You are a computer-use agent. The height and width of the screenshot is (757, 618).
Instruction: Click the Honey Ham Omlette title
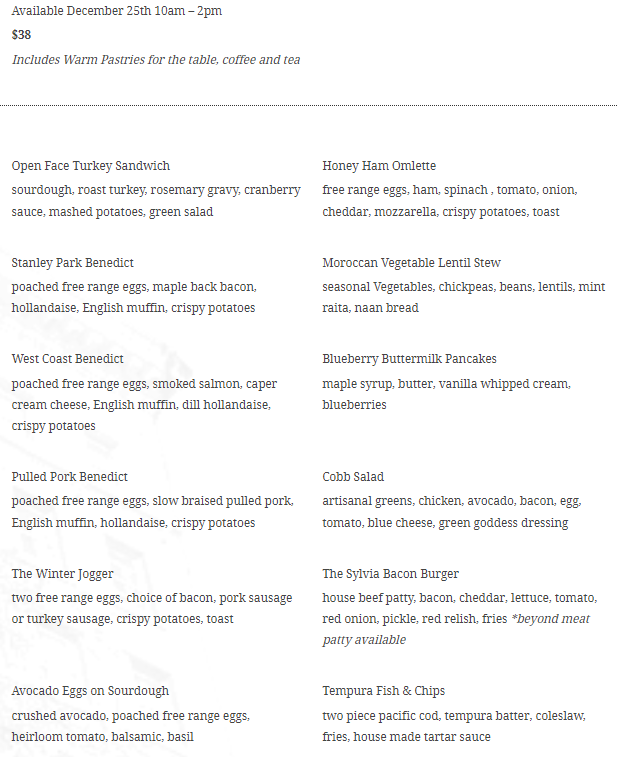pyautogui.click(x=379, y=166)
